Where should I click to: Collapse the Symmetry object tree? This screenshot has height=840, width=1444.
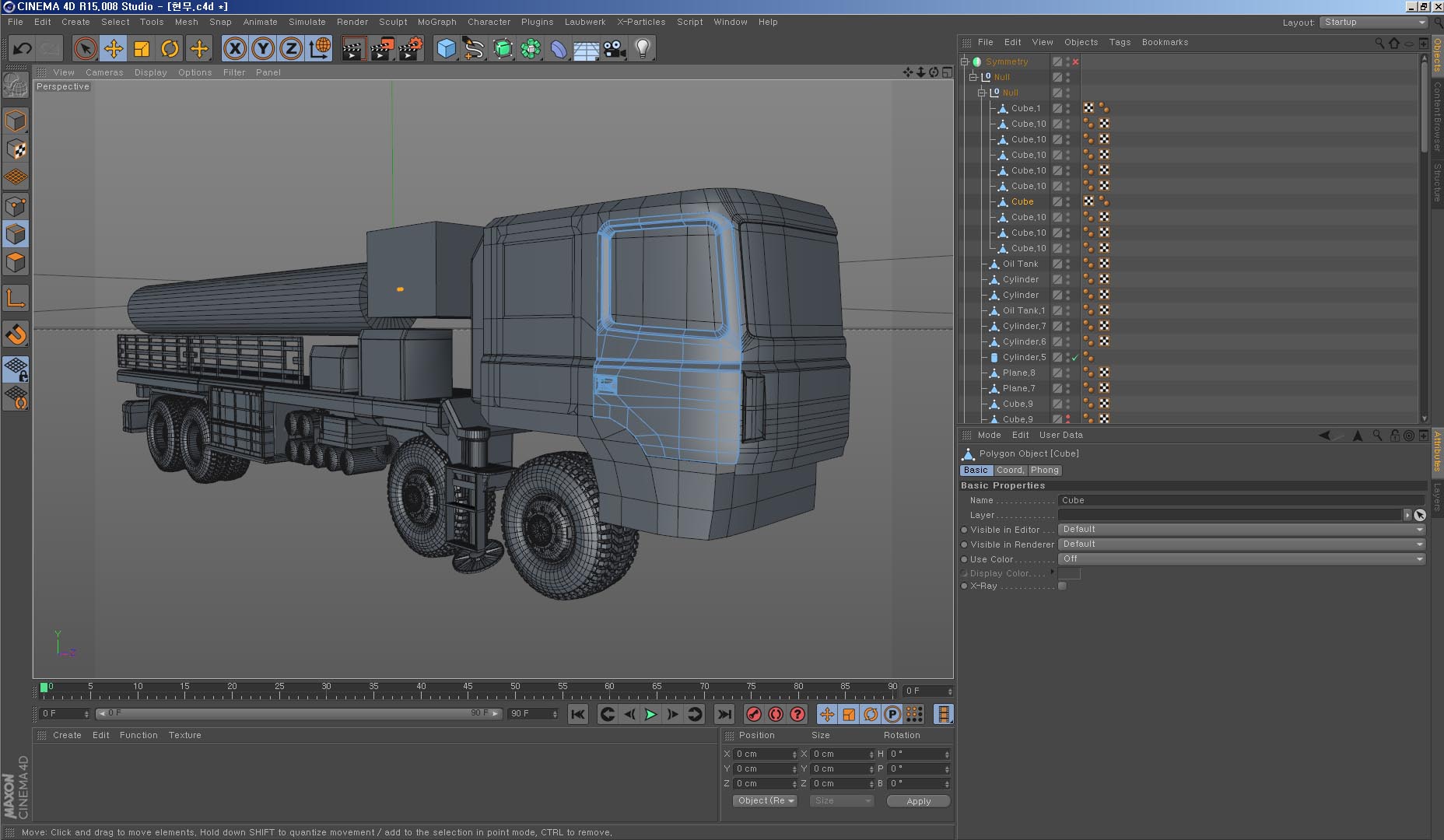(965, 61)
